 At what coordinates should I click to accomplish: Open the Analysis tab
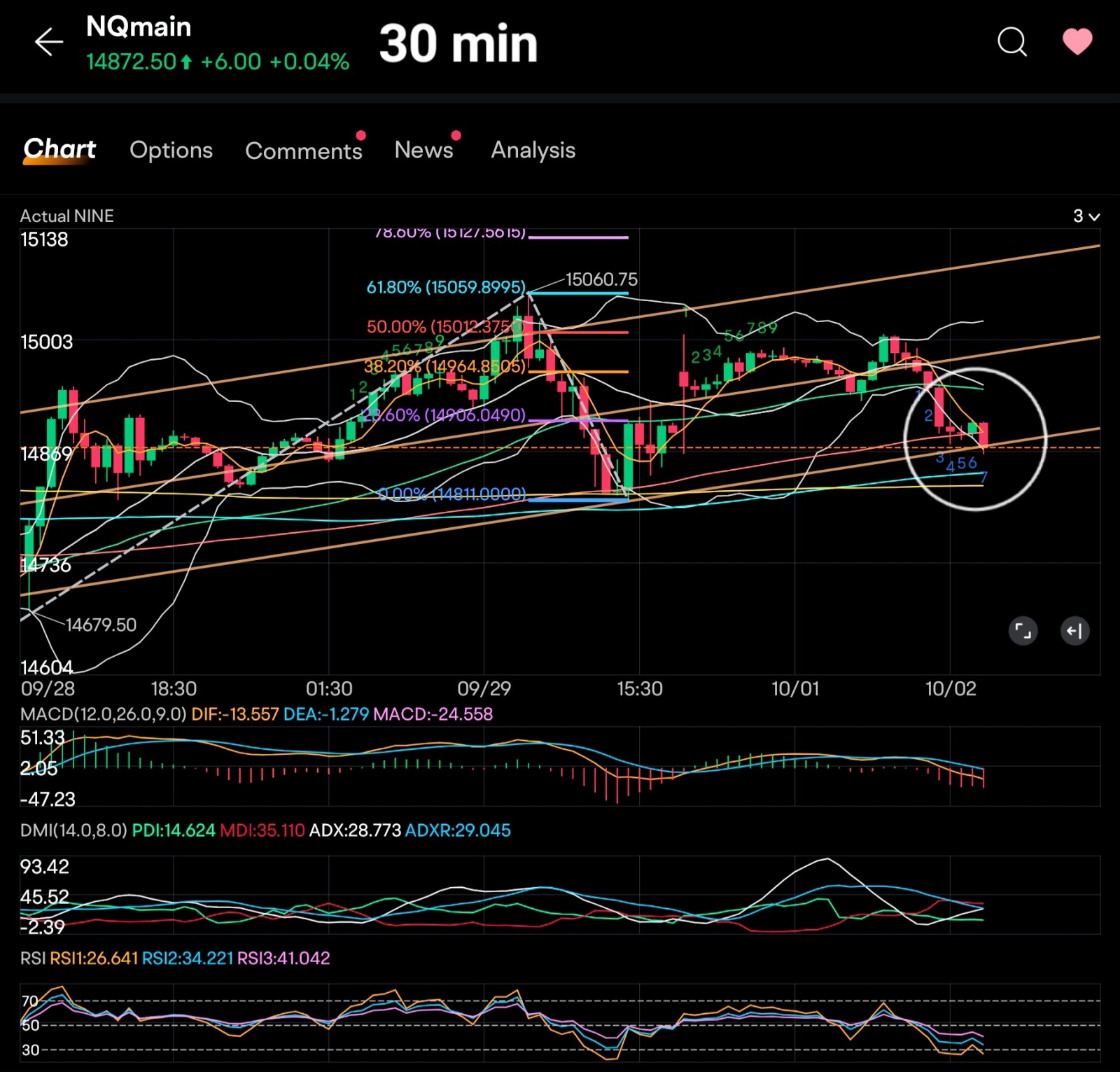click(533, 150)
